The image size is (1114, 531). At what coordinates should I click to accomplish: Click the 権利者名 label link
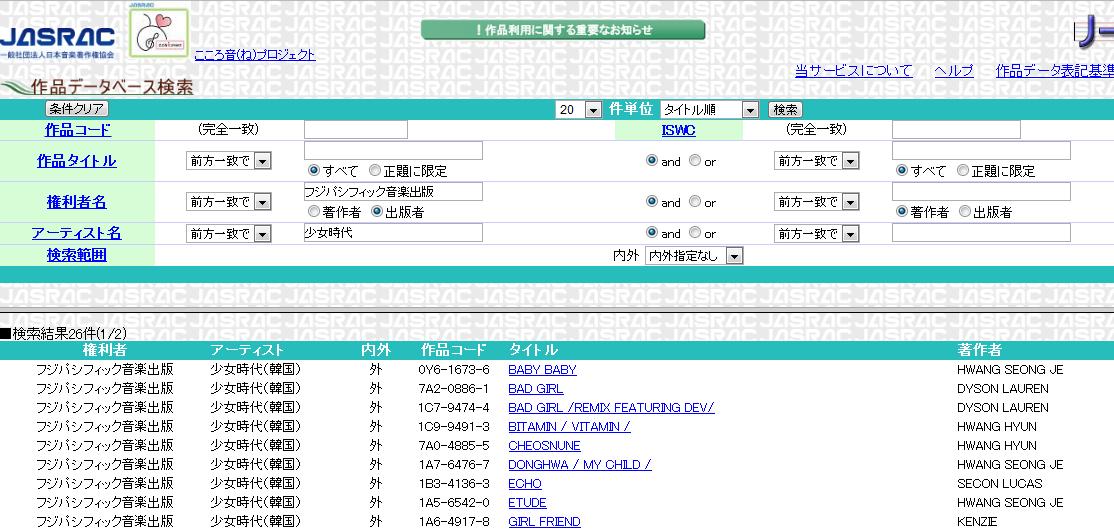click(77, 202)
